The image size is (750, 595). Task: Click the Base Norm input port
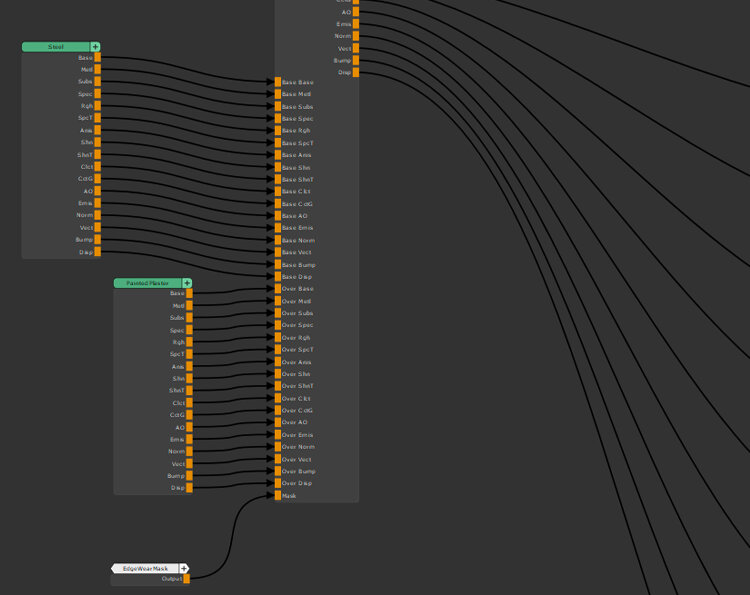(278, 240)
